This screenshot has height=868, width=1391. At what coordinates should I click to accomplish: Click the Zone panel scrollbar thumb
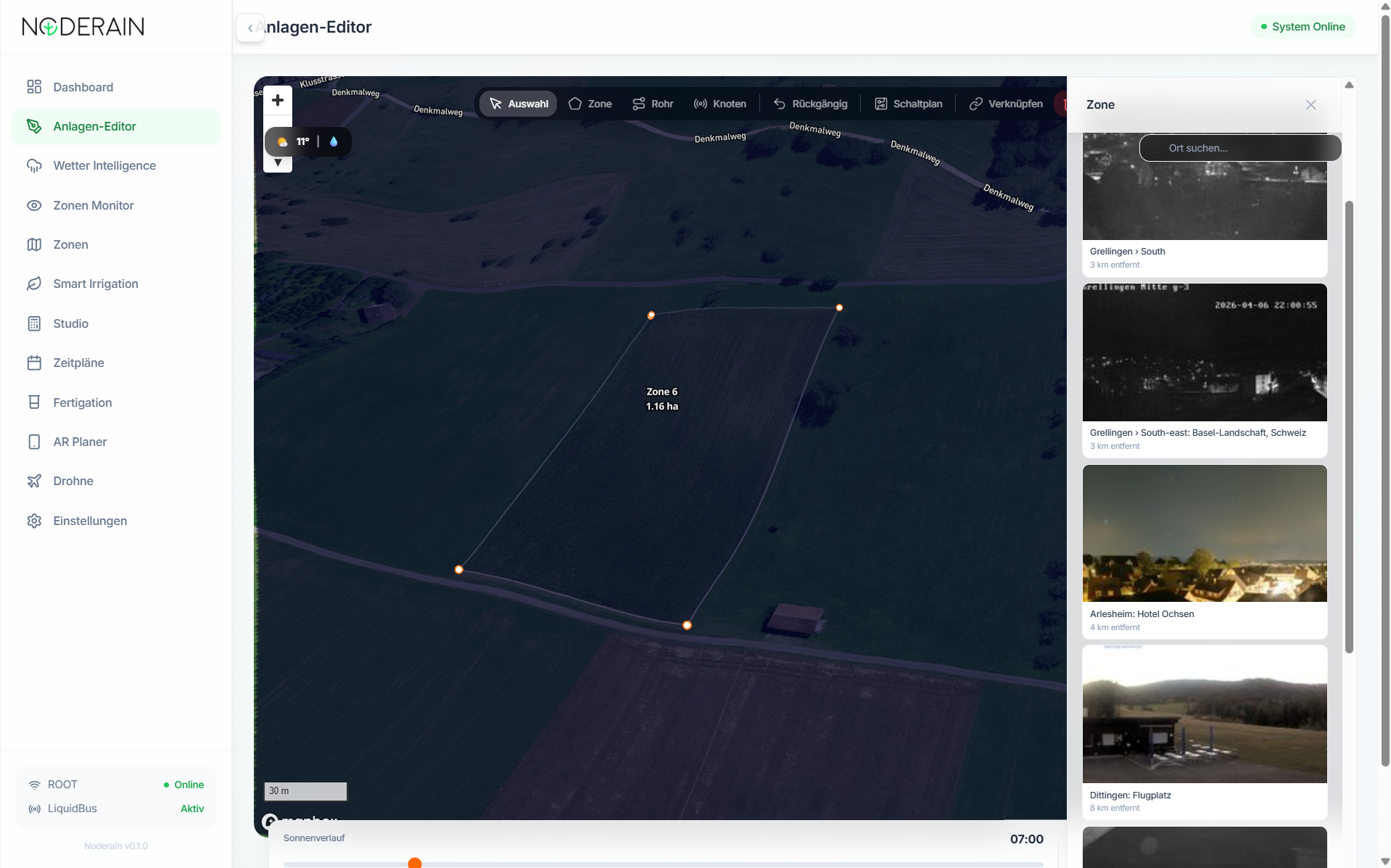(x=1349, y=428)
